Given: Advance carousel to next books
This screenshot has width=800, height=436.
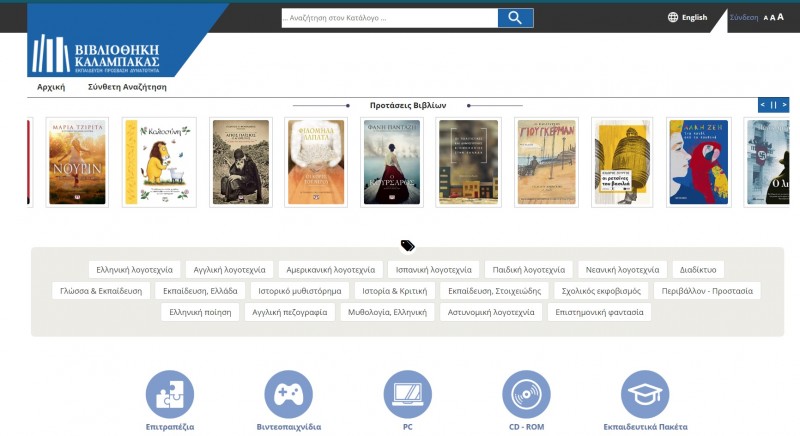Looking at the screenshot, I should 784,104.
